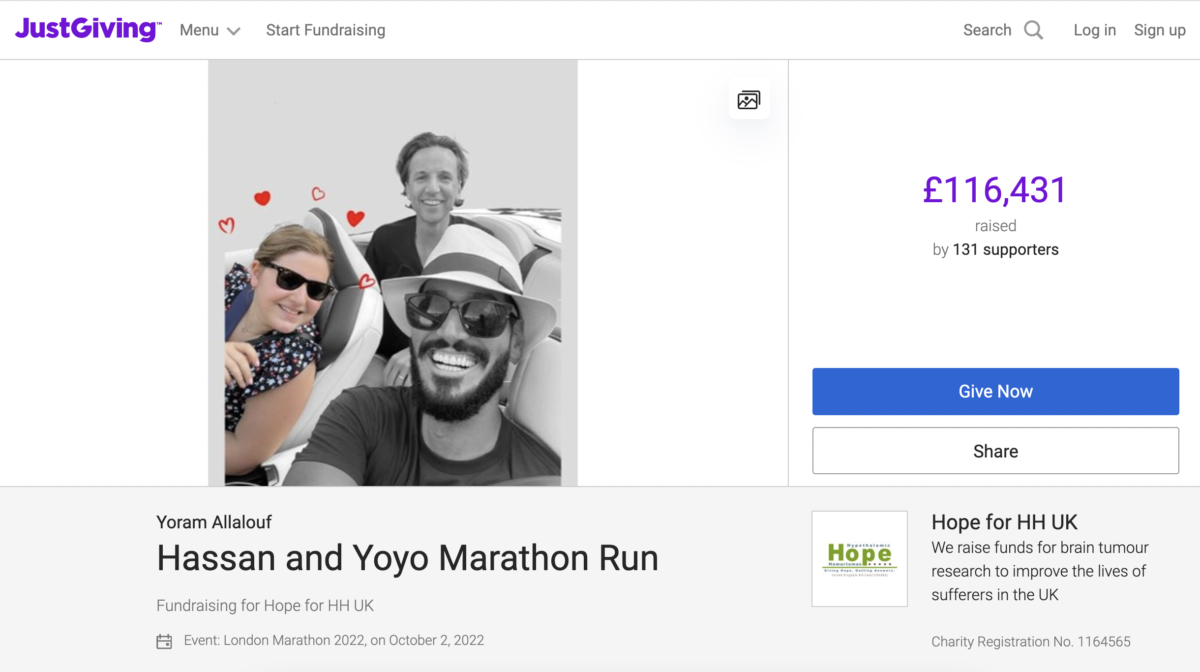Click Fundraising for Hope for HH UK
The width and height of the screenshot is (1200, 672).
click(265, 605)
